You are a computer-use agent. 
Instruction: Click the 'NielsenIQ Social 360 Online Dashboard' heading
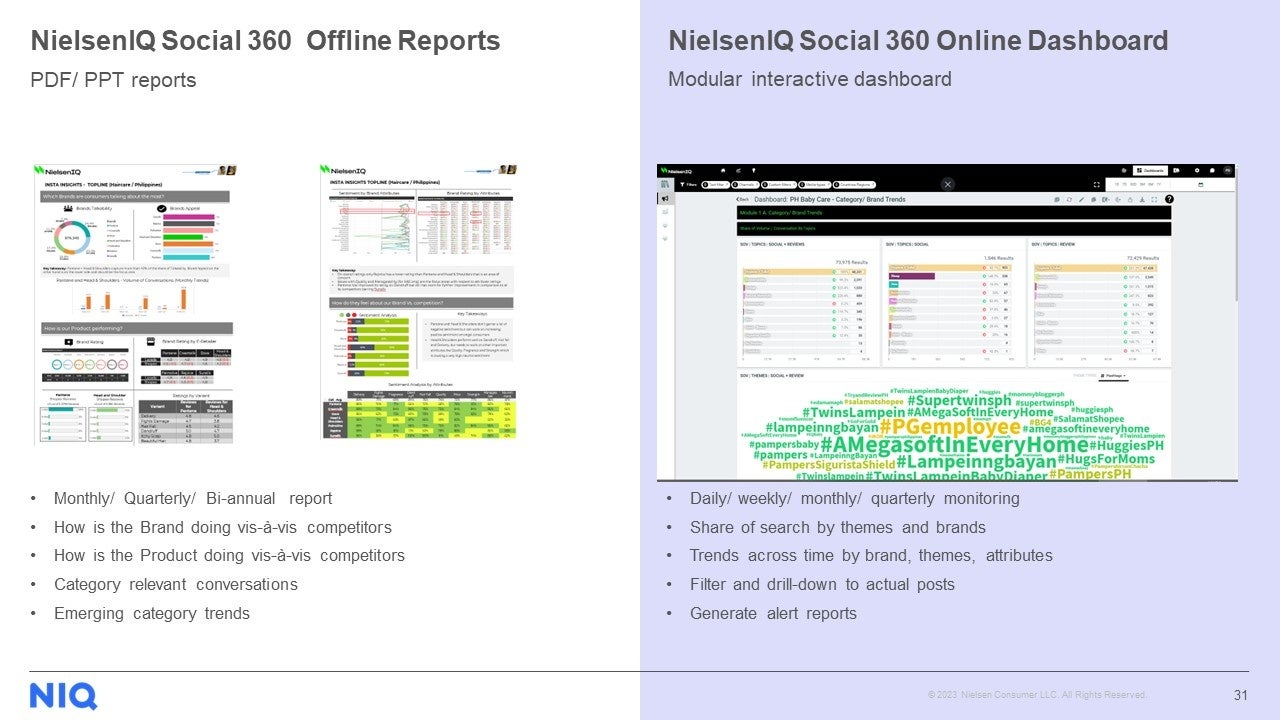pos(918,41)
